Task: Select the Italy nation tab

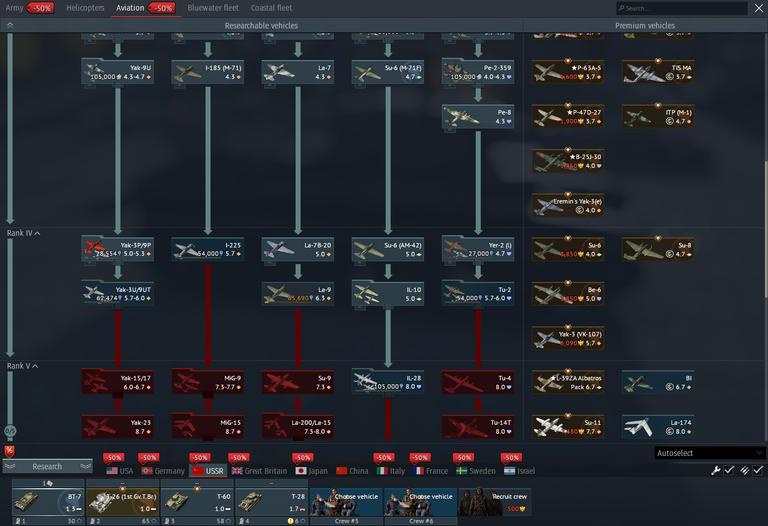Action: (391, 471)
